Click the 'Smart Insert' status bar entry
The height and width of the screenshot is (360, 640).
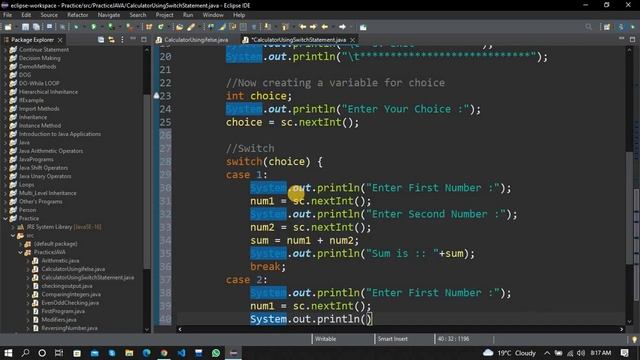pos(392,339)
